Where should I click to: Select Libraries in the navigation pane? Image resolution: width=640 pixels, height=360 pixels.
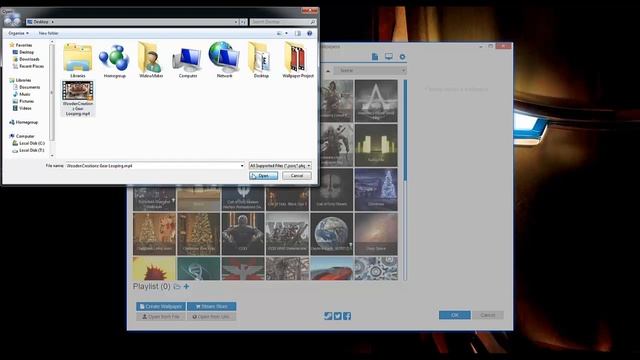point(23,80)
